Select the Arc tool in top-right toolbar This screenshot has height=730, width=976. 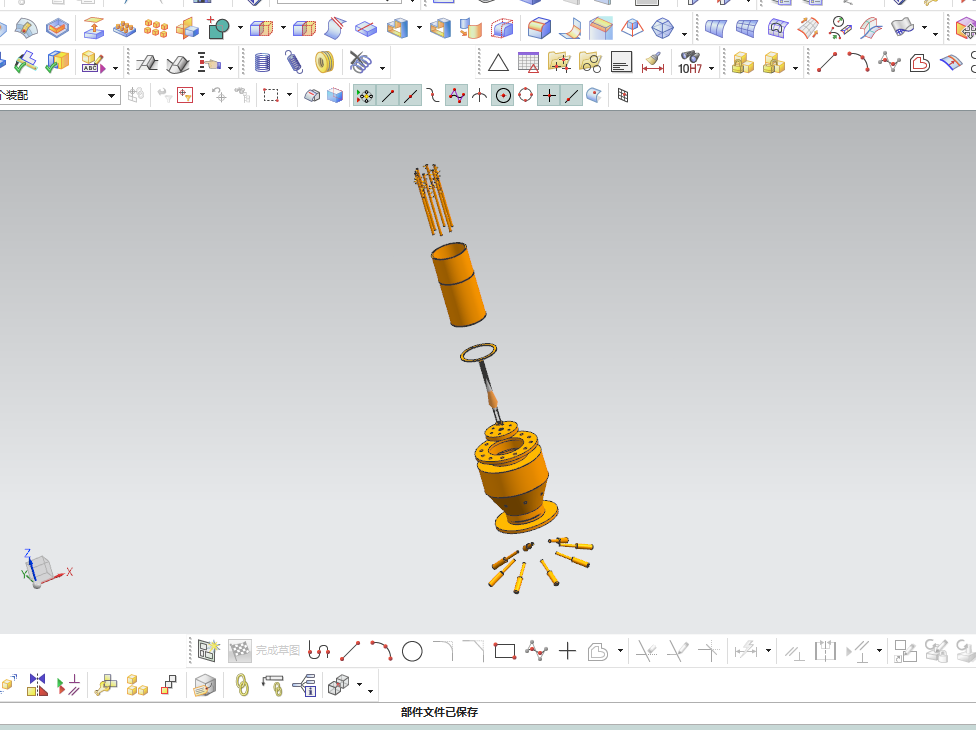coord(858,62)
